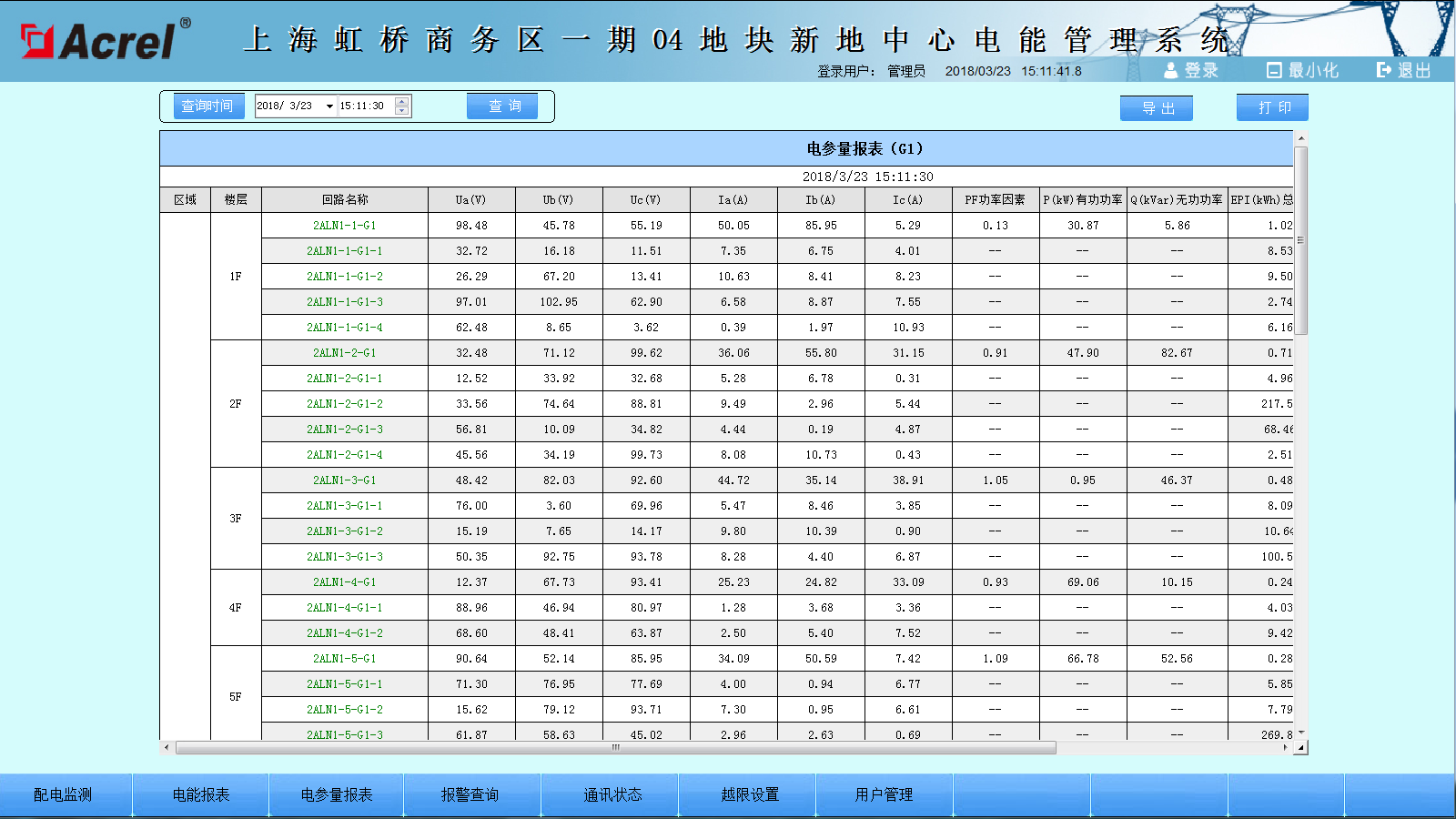Click the 退出 exit icon
This screenshot has height=819, width=1456.
tap(1384, 70)
